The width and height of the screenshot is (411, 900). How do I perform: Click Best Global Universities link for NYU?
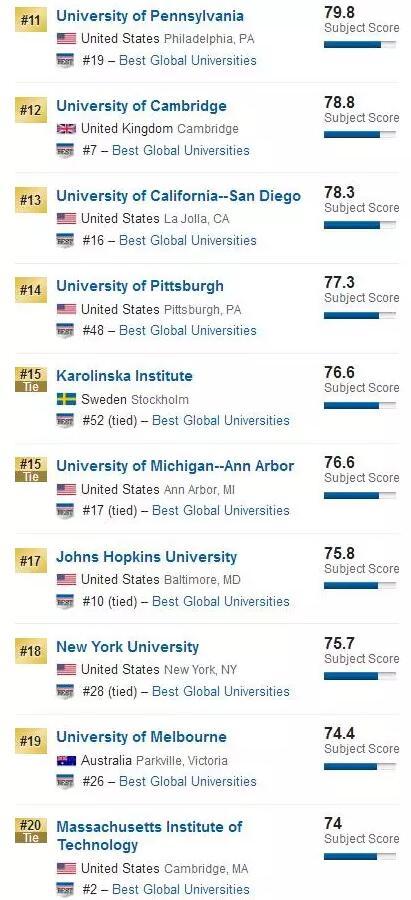point(221,692)
